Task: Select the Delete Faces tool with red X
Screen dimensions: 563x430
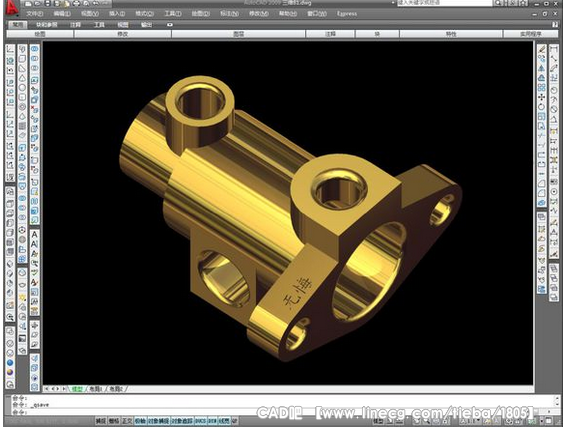Action: 34,109
